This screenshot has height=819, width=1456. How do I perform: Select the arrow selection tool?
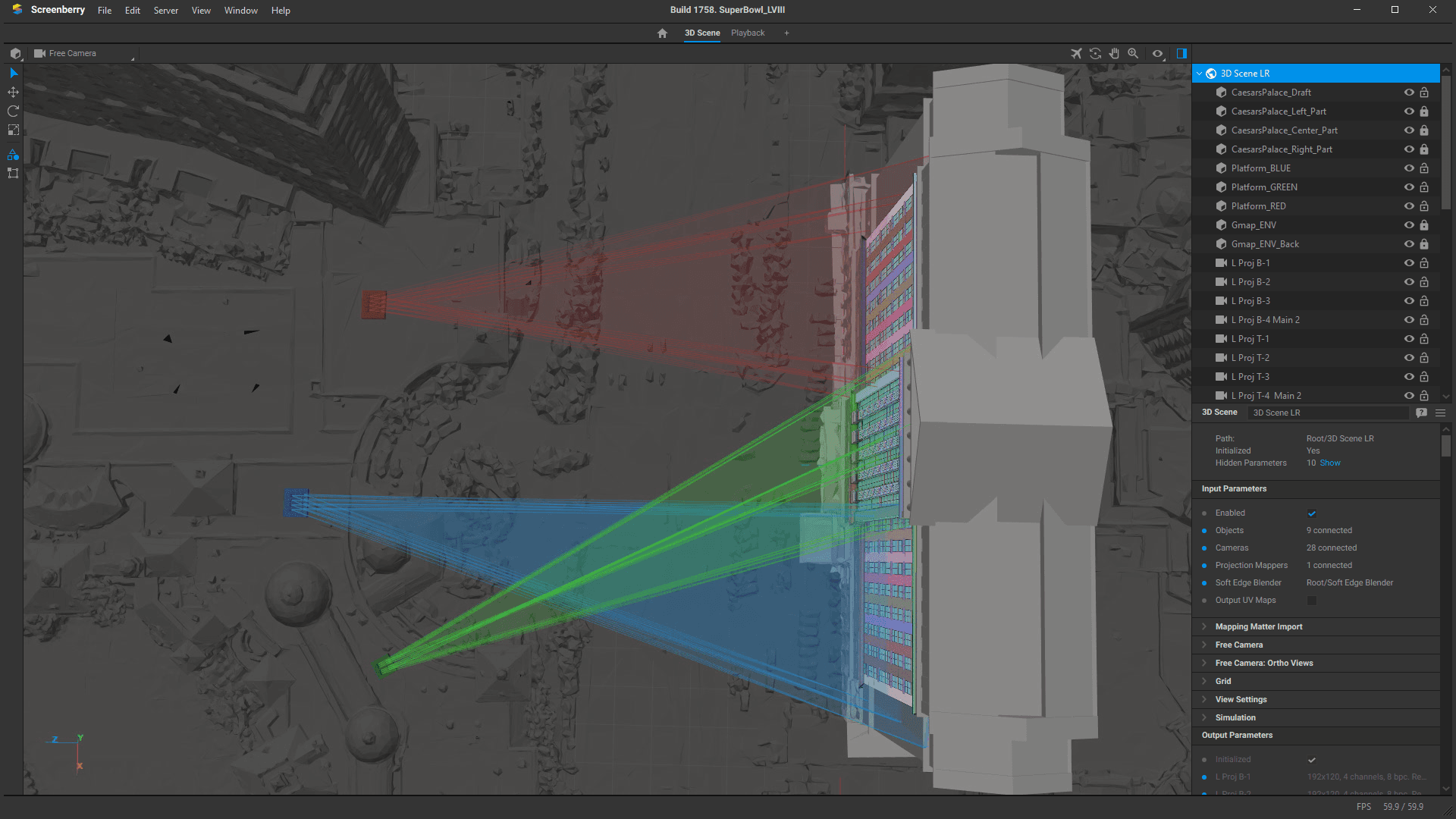point(13,73)
